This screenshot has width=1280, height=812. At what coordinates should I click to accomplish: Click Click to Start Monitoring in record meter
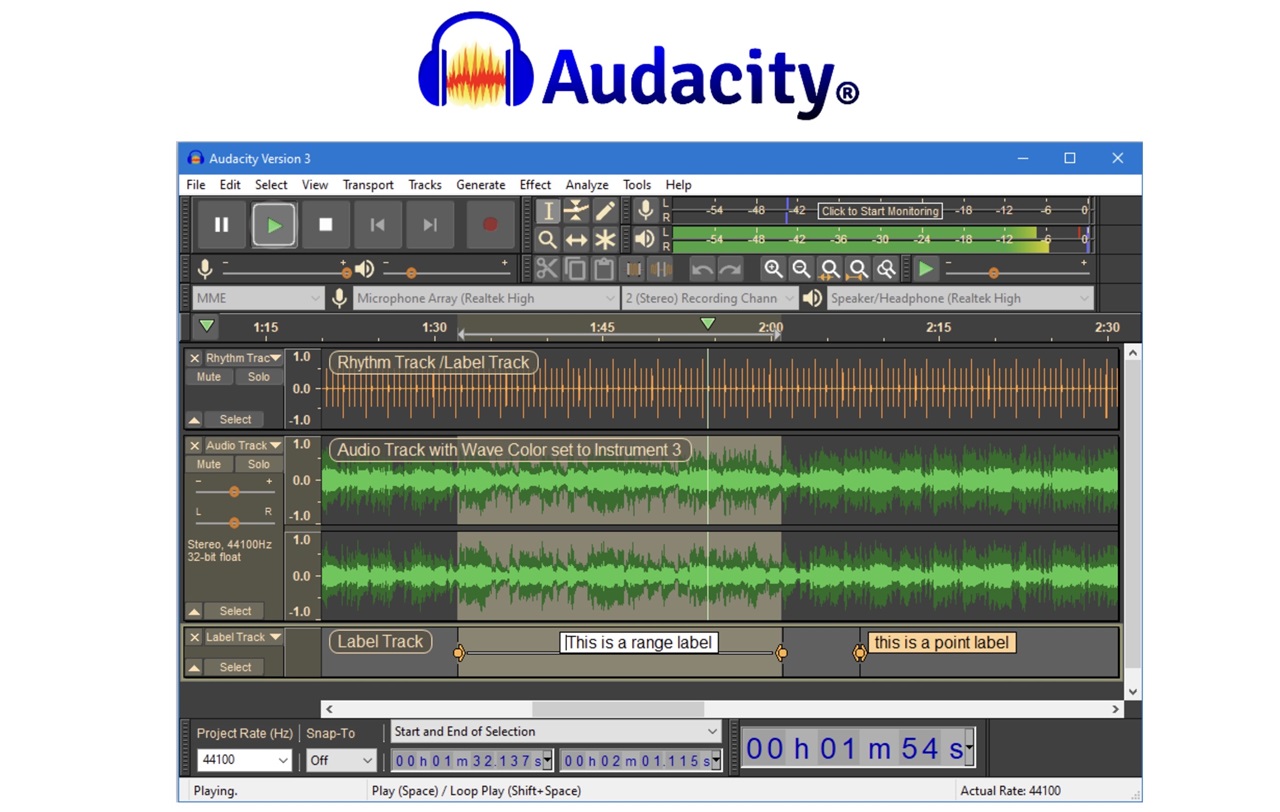tap(880, 211)
